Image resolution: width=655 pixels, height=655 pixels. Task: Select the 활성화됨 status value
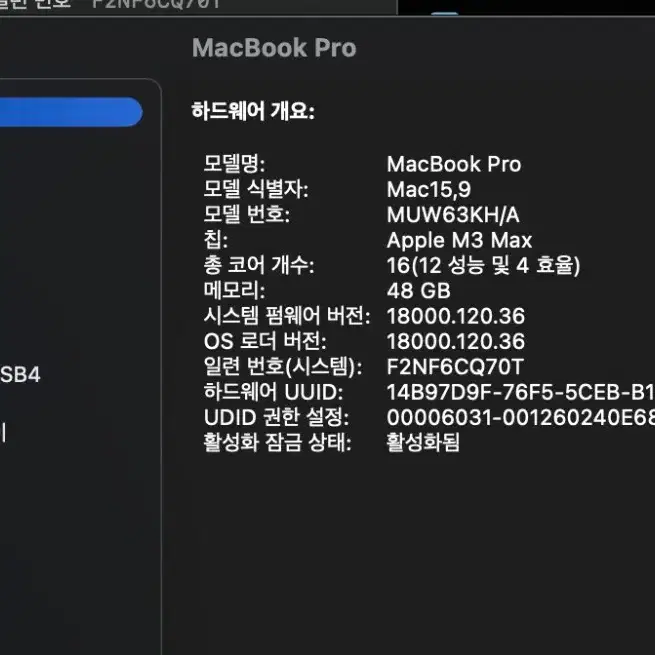point(423,443)
